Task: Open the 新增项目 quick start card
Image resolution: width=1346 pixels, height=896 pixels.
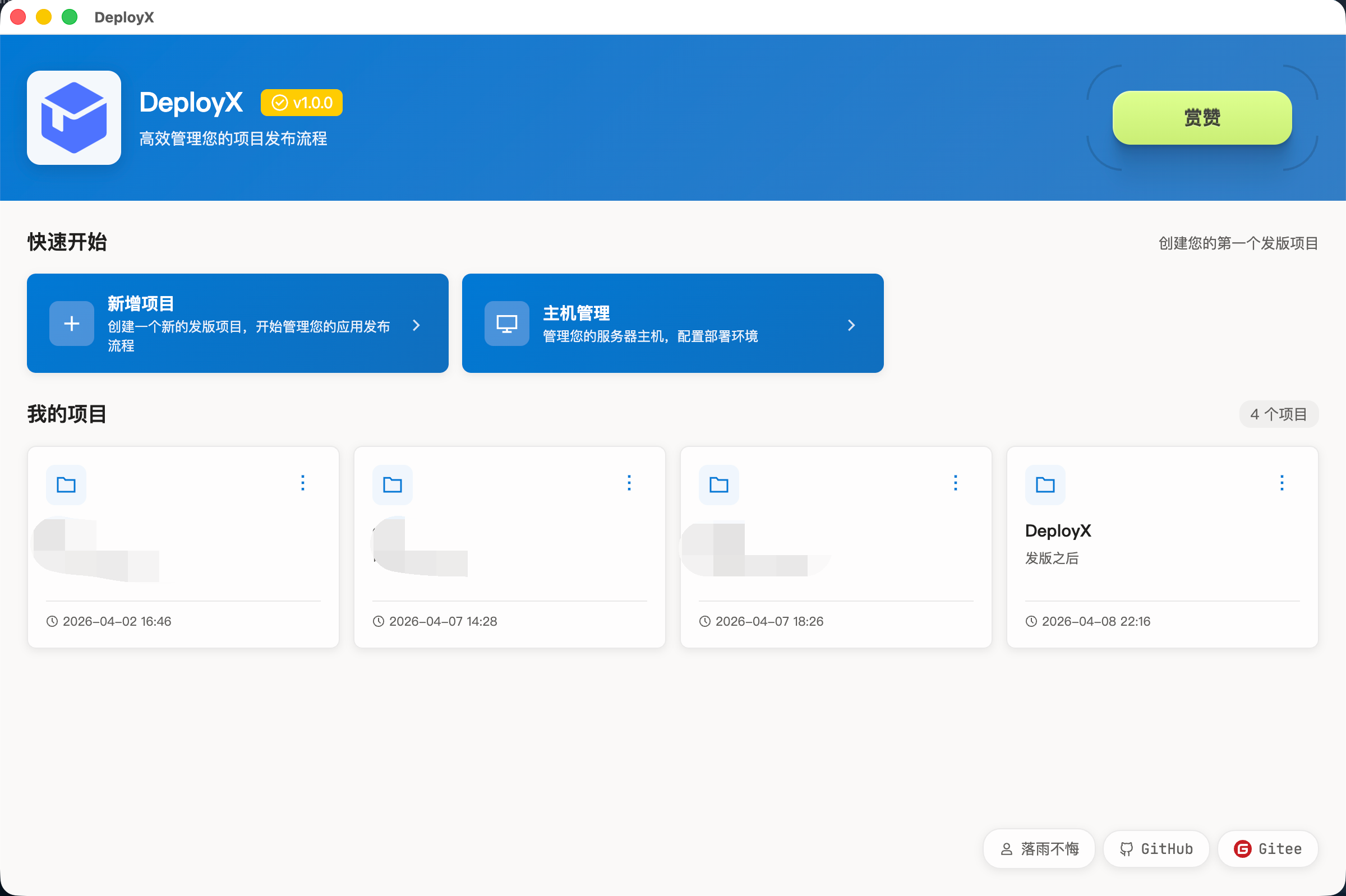Action: [238, 324]
